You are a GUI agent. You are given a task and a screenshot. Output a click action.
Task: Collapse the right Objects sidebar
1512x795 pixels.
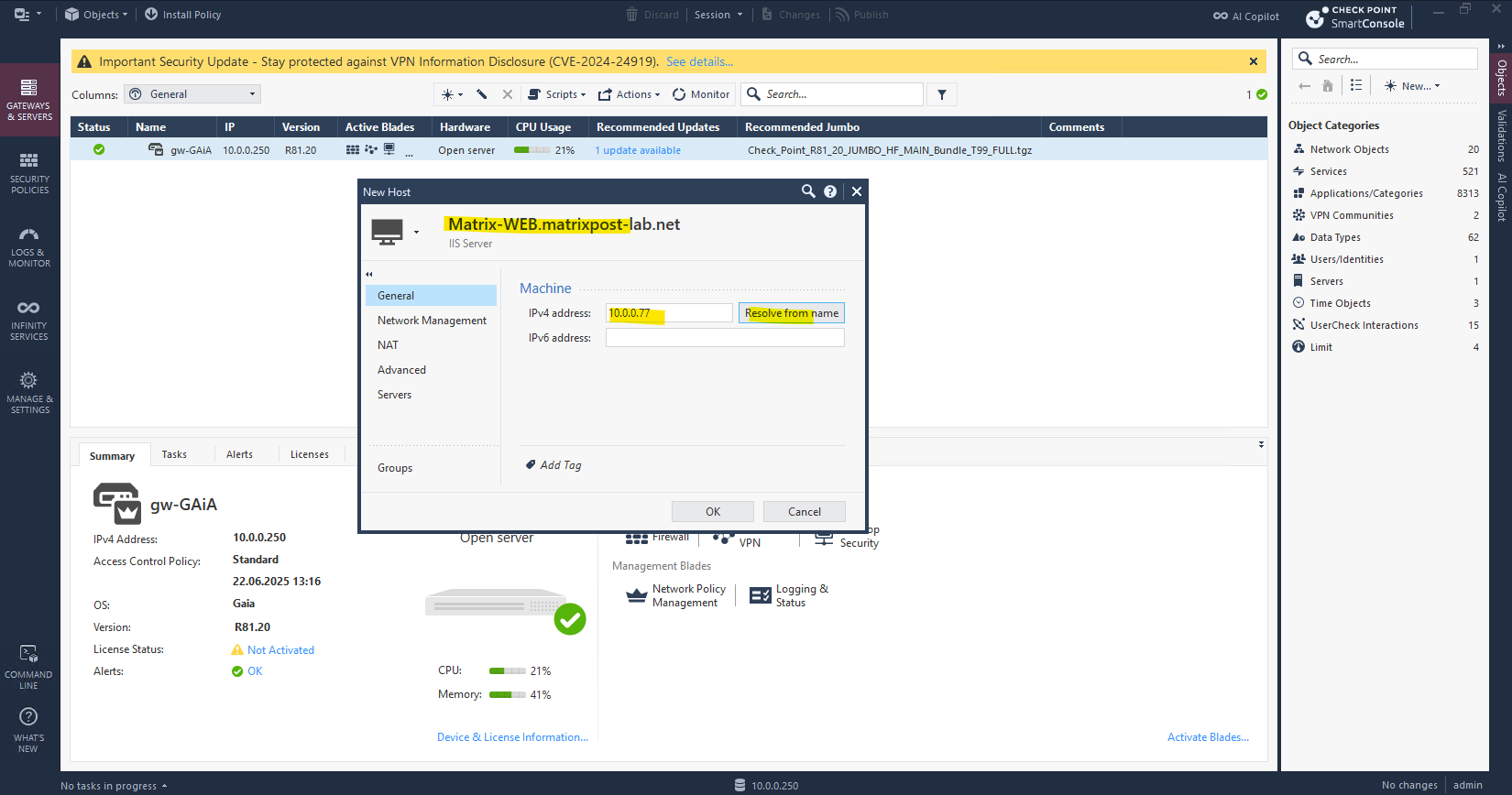1501,45
